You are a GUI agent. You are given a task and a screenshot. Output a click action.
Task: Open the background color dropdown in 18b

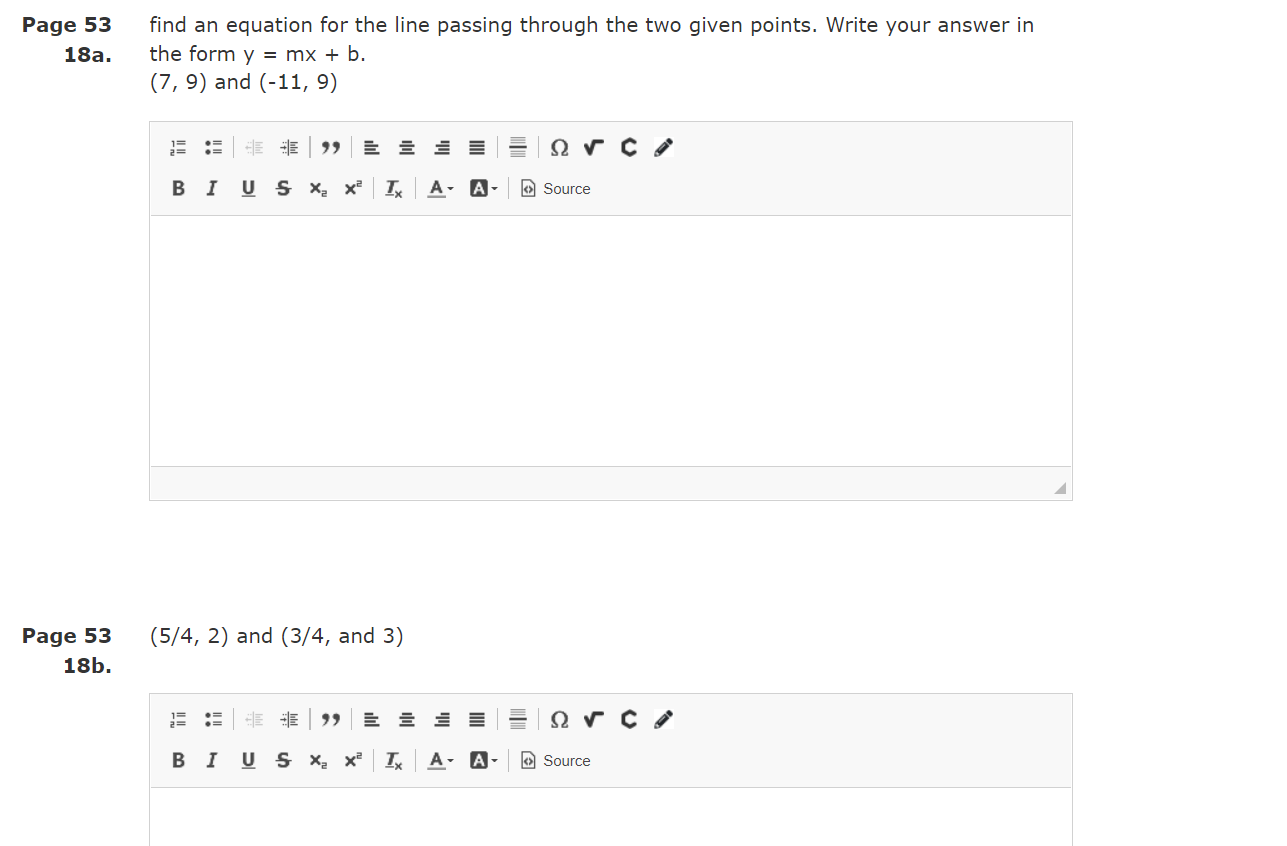click(483, 760)
